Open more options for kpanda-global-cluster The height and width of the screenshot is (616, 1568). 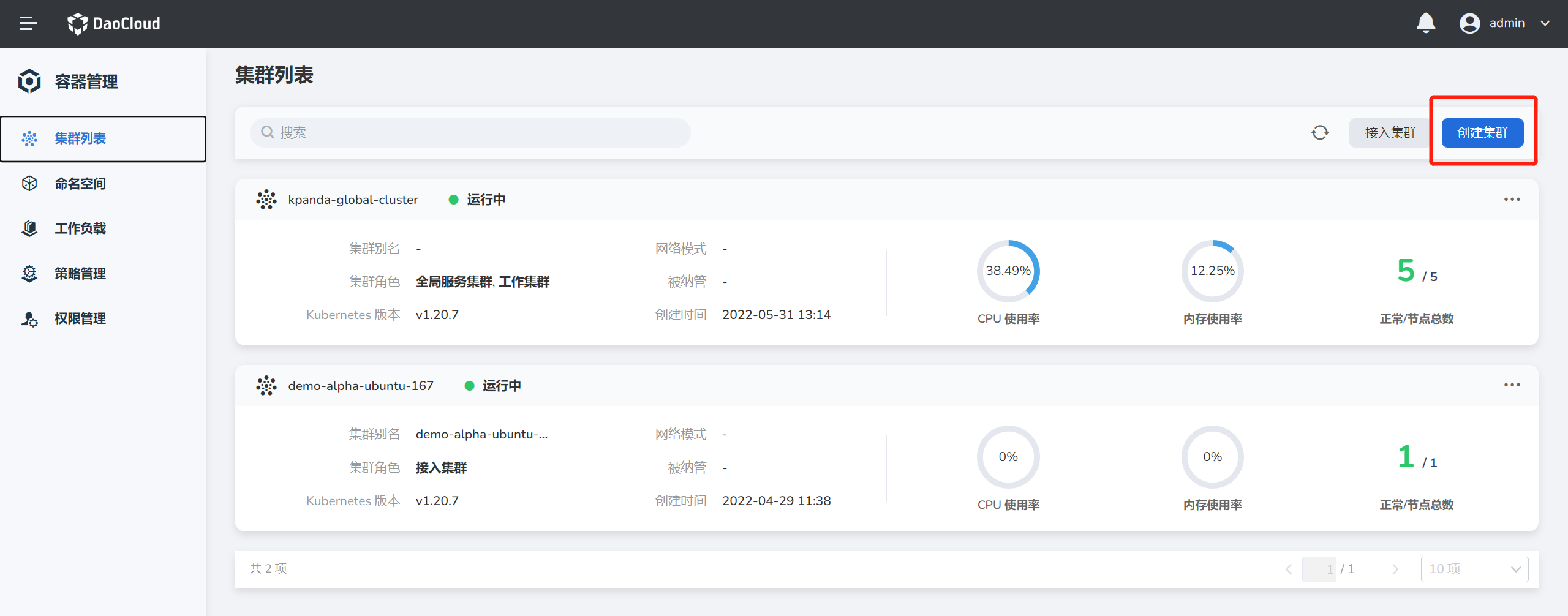pos(1512,200)
